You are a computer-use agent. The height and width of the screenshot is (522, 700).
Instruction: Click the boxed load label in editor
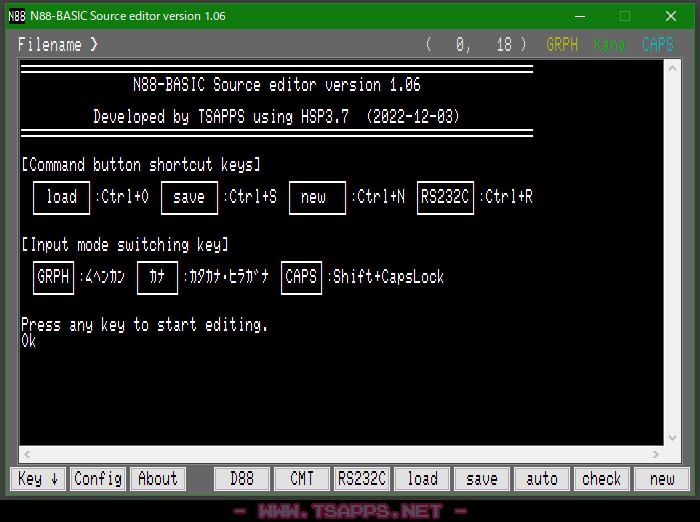[62, 198]
